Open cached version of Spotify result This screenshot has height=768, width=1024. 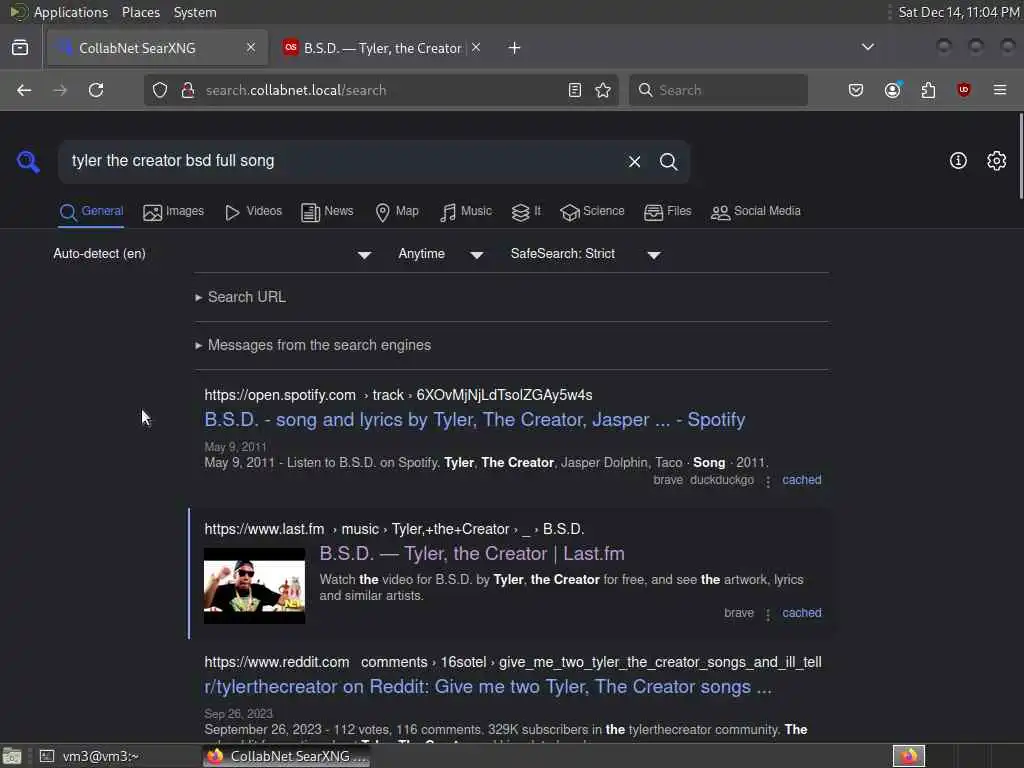[802, 480]
